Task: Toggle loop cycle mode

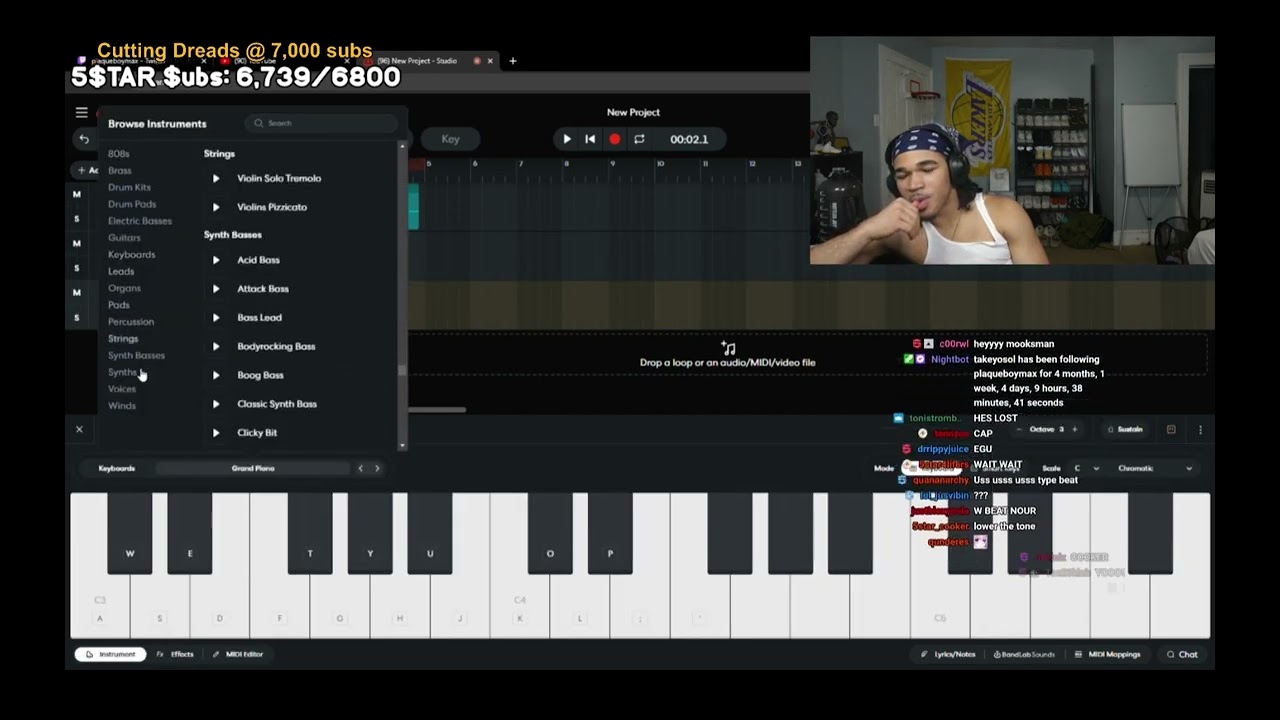Action: point(639,139)
